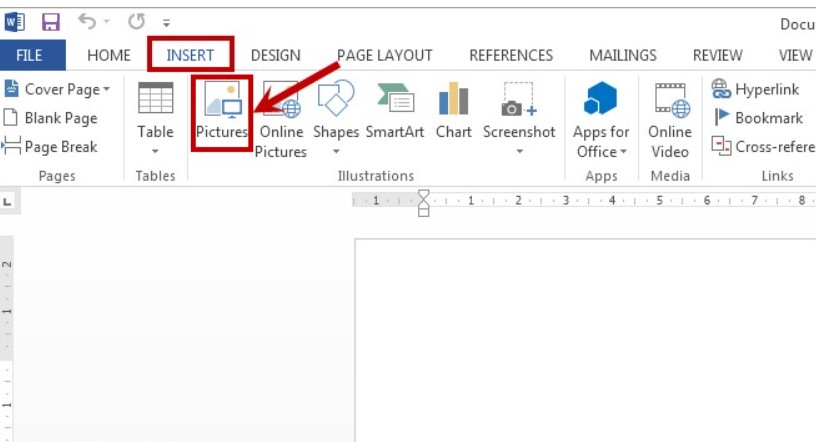Switch to the REFERENCES tab
Screen dimensions: 816x442
click(510, 55)
